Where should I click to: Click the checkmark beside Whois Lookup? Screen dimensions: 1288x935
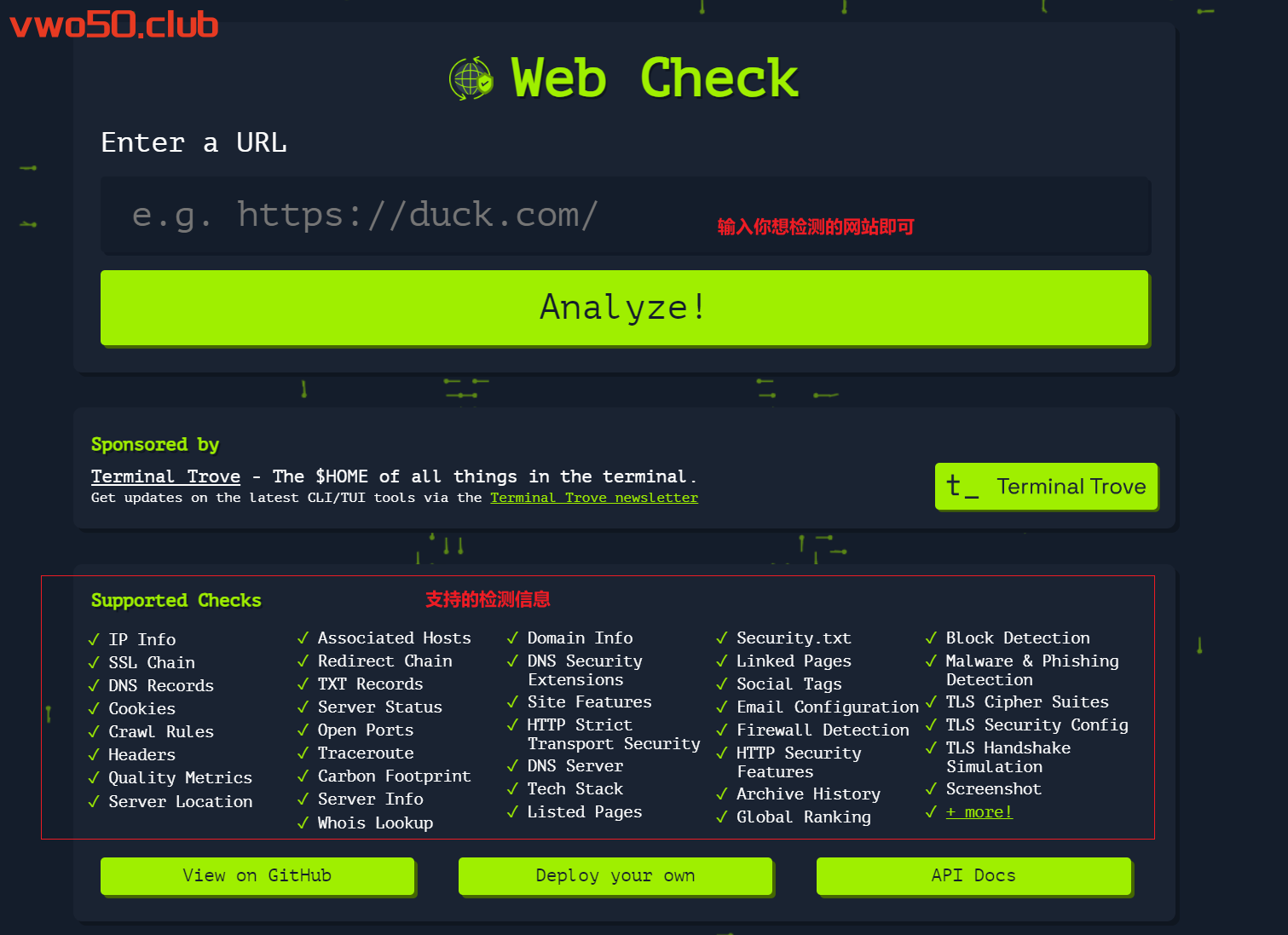(x=303, y=822)
